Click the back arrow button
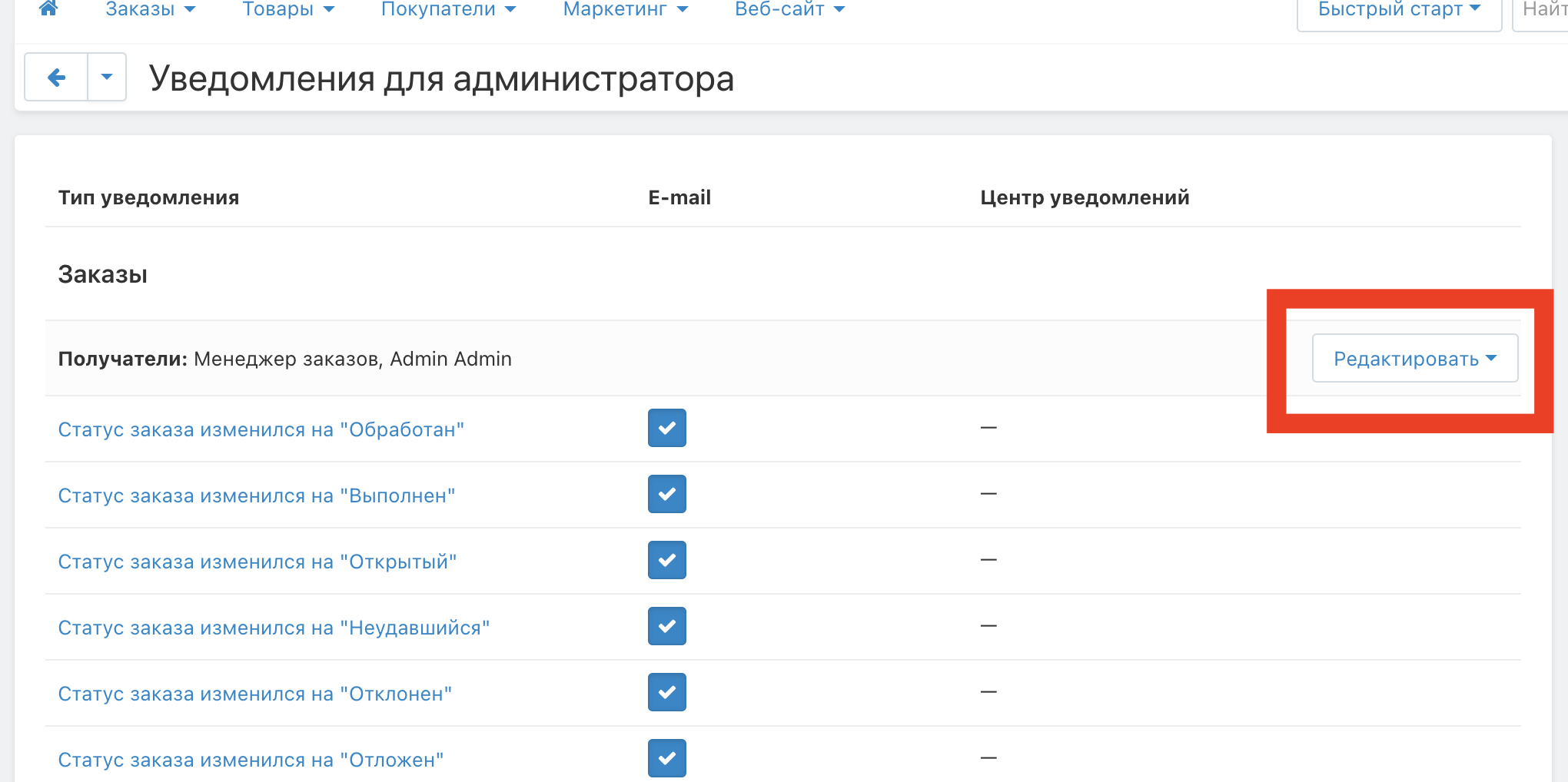1568x782 pixels. (56, 77)
